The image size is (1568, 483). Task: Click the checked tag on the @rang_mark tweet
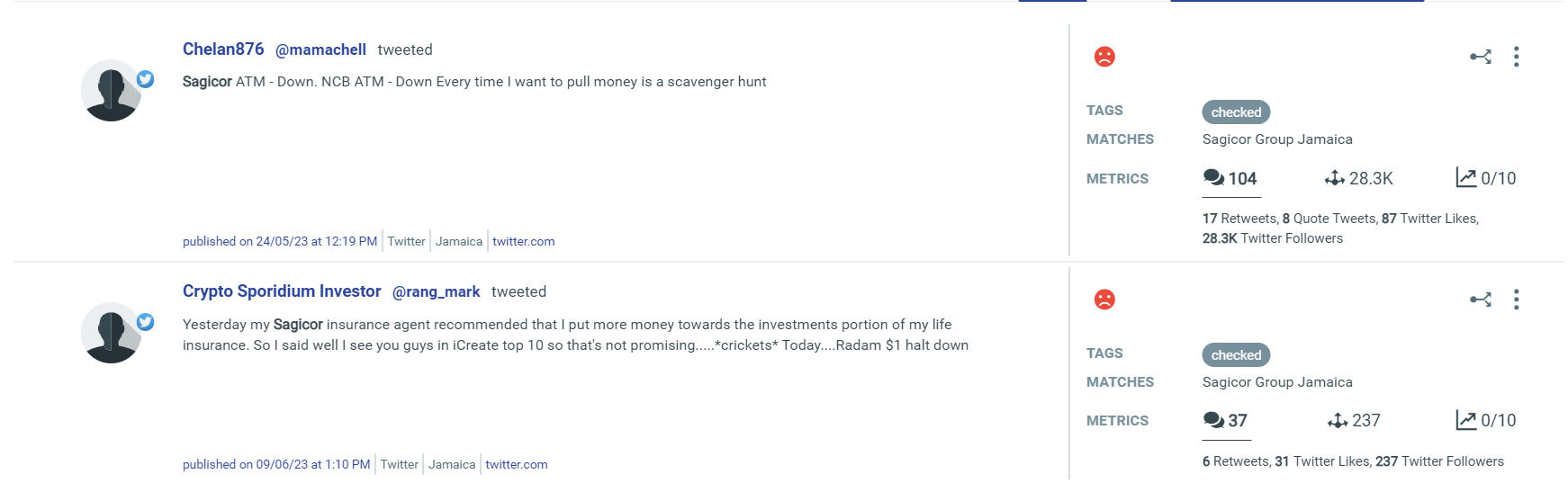click(1236, 355)
